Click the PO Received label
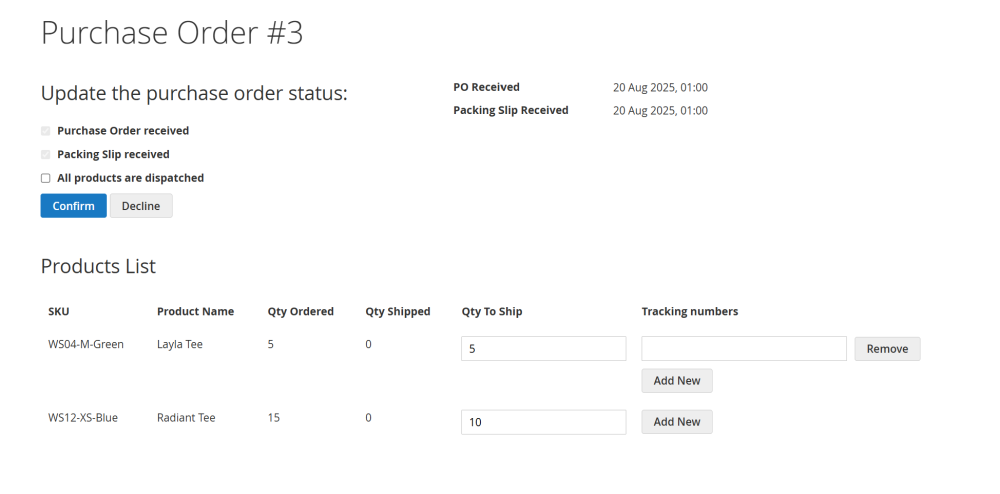1000x494 pixels. click(x=486, y=88)
